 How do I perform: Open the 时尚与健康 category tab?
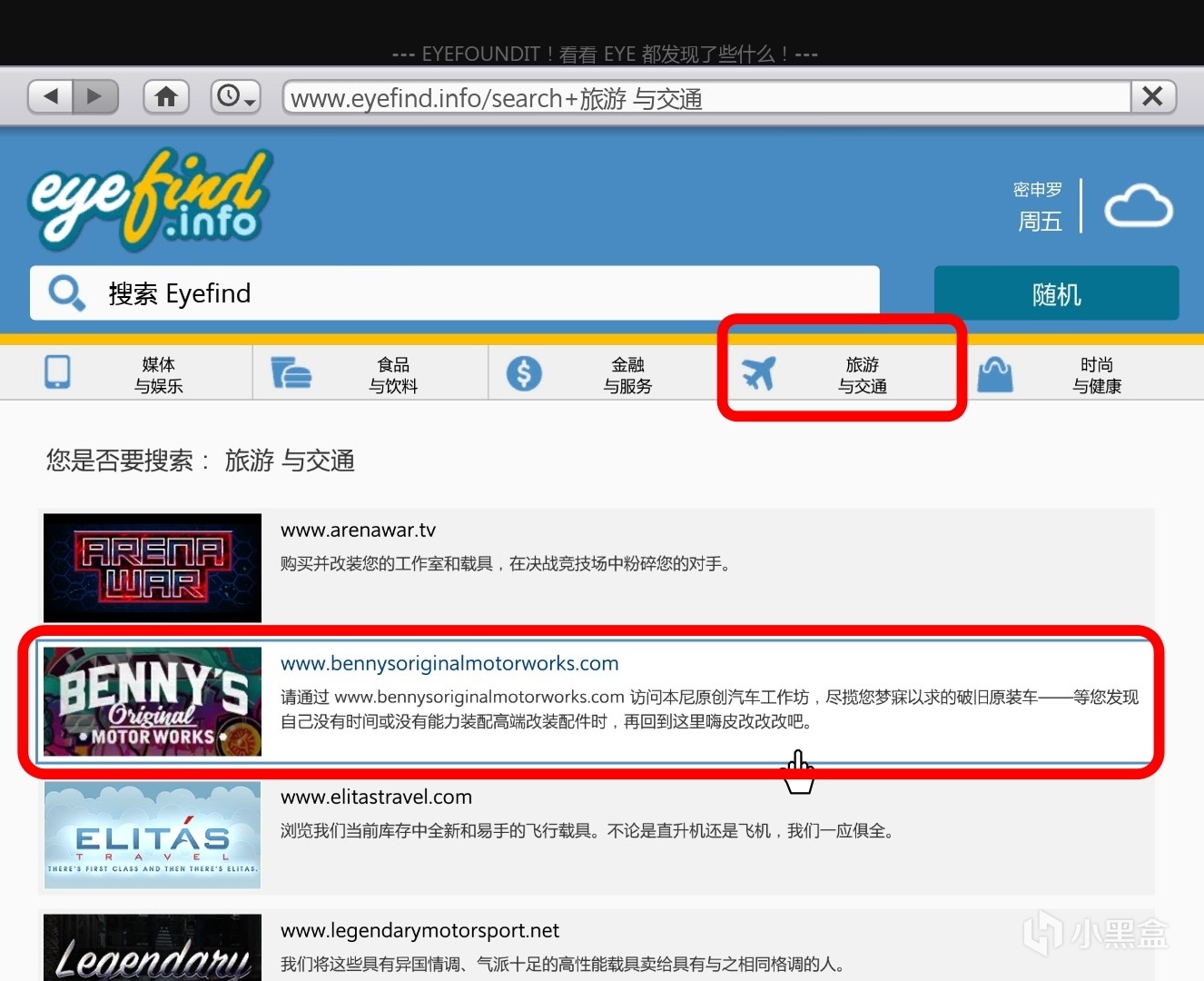pyautogui.click(x=1081, y=373)
